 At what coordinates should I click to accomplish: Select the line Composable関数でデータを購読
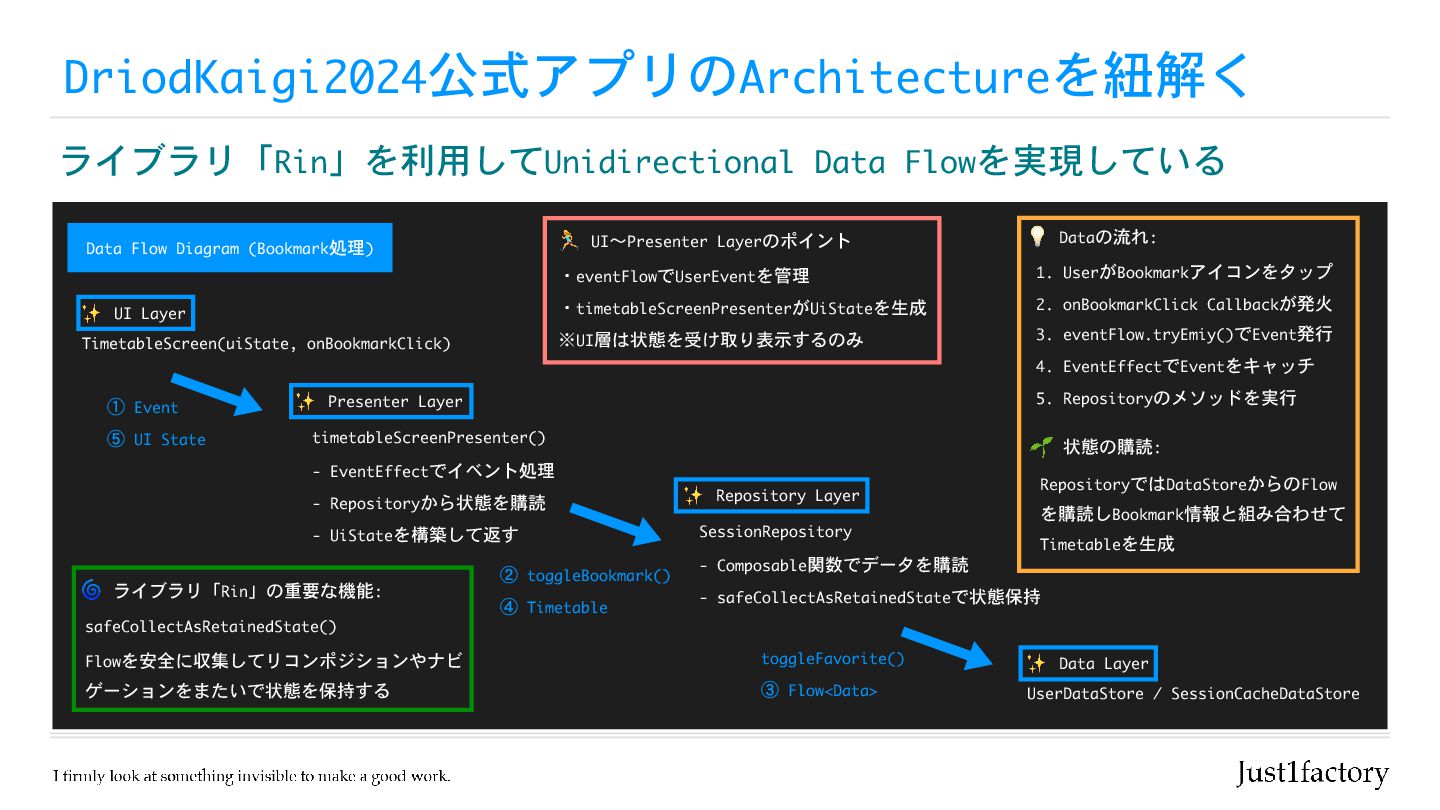coord(834,565)
